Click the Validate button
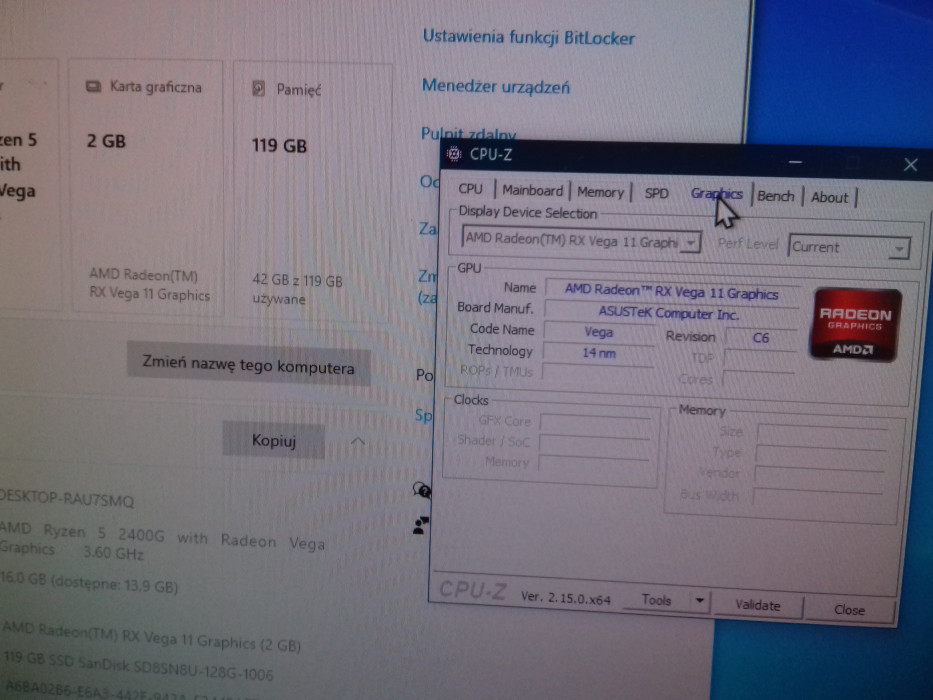Viewport: 933px width, 700px height. coord(757,605)
